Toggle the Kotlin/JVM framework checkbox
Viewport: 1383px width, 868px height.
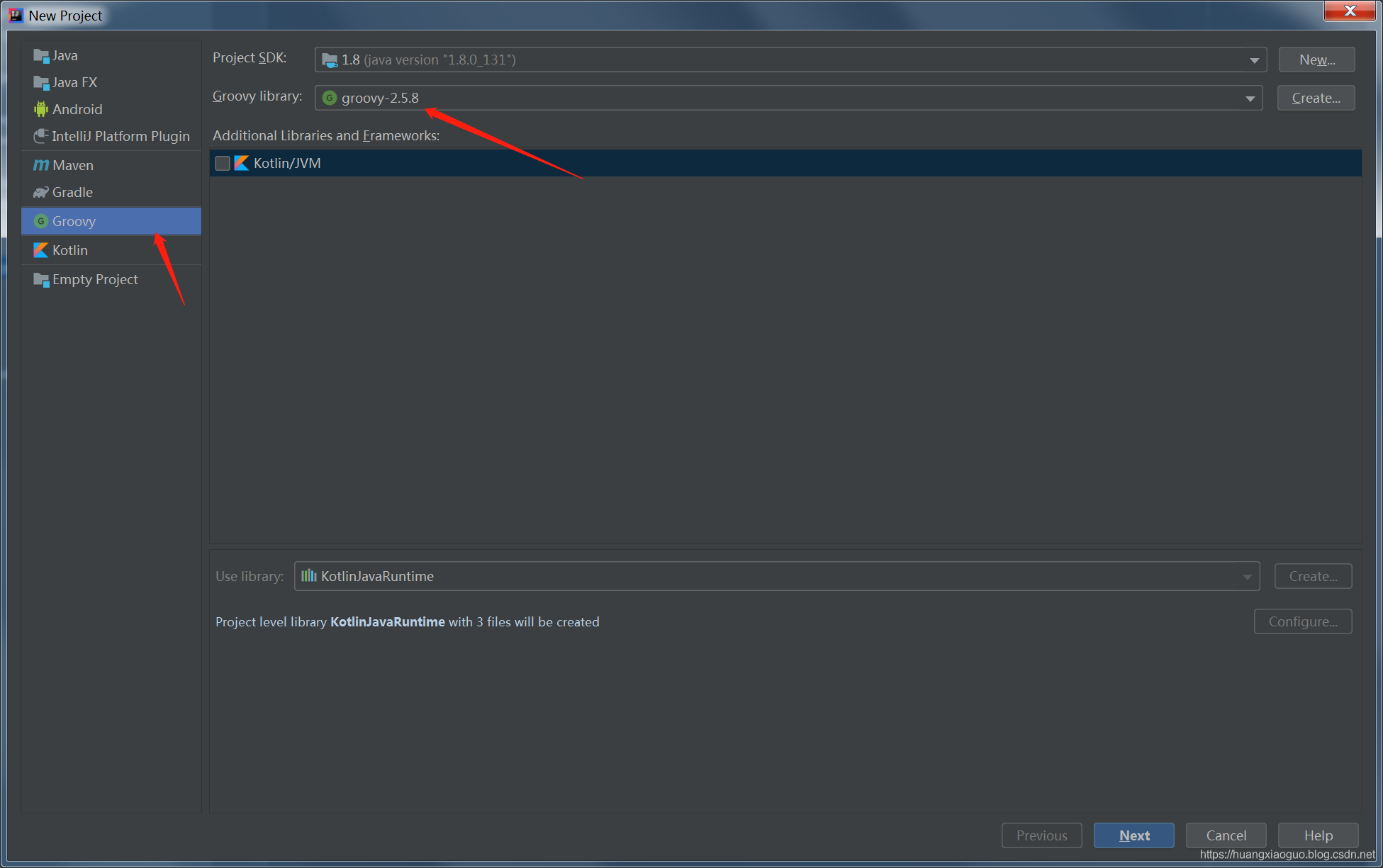coord(223,163)
